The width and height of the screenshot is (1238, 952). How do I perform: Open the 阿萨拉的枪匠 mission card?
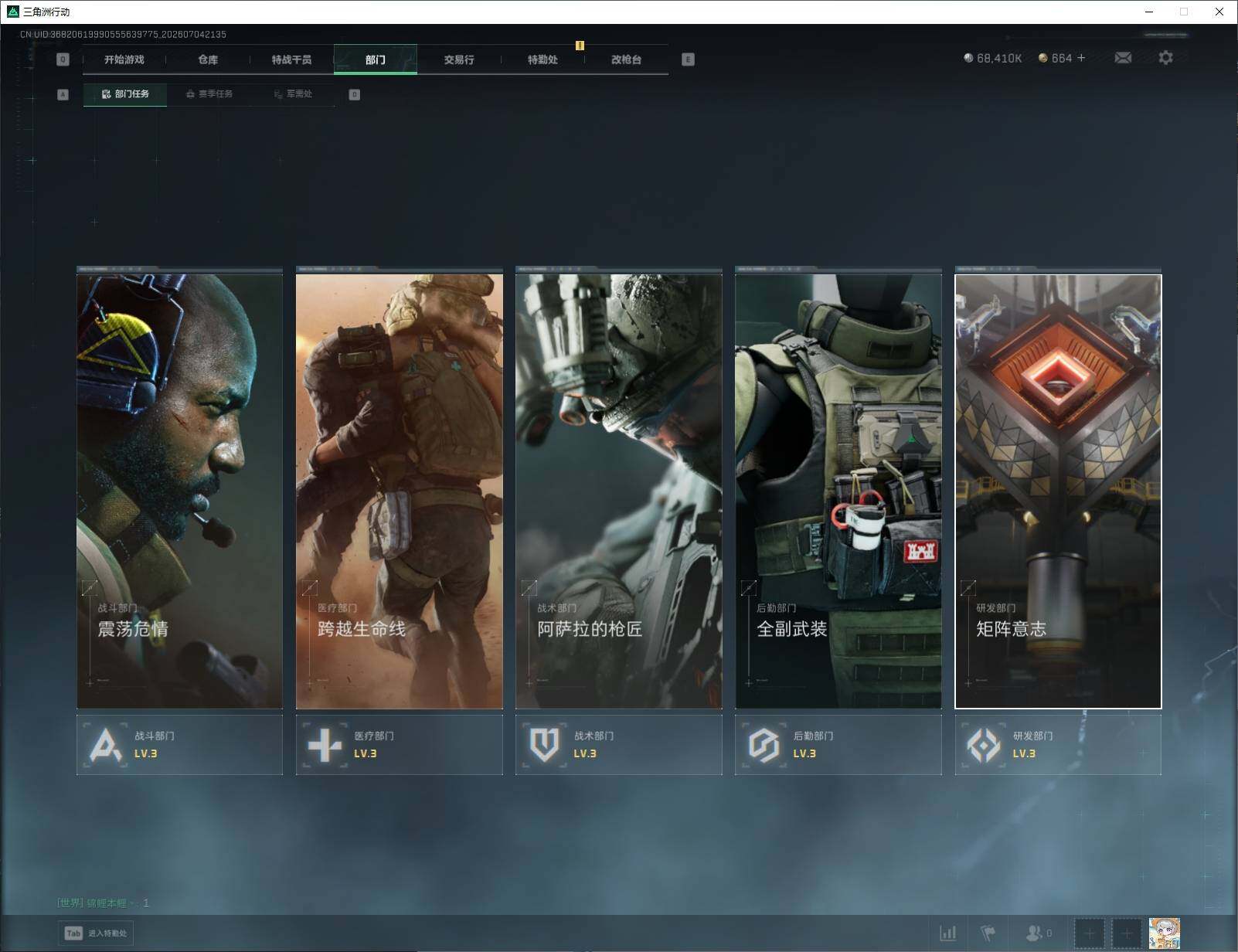coord(619,491)
